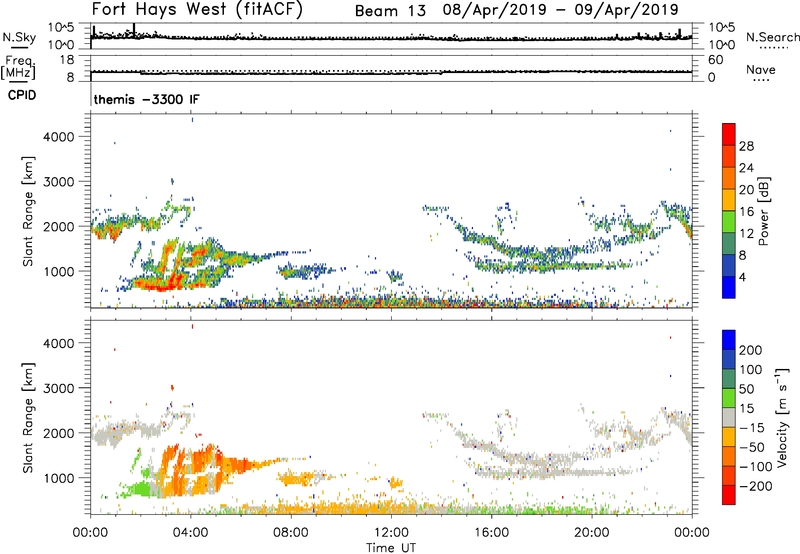Click the 28 dB colorbar label
Screen dimensions: 800x554
pos(746,146)
